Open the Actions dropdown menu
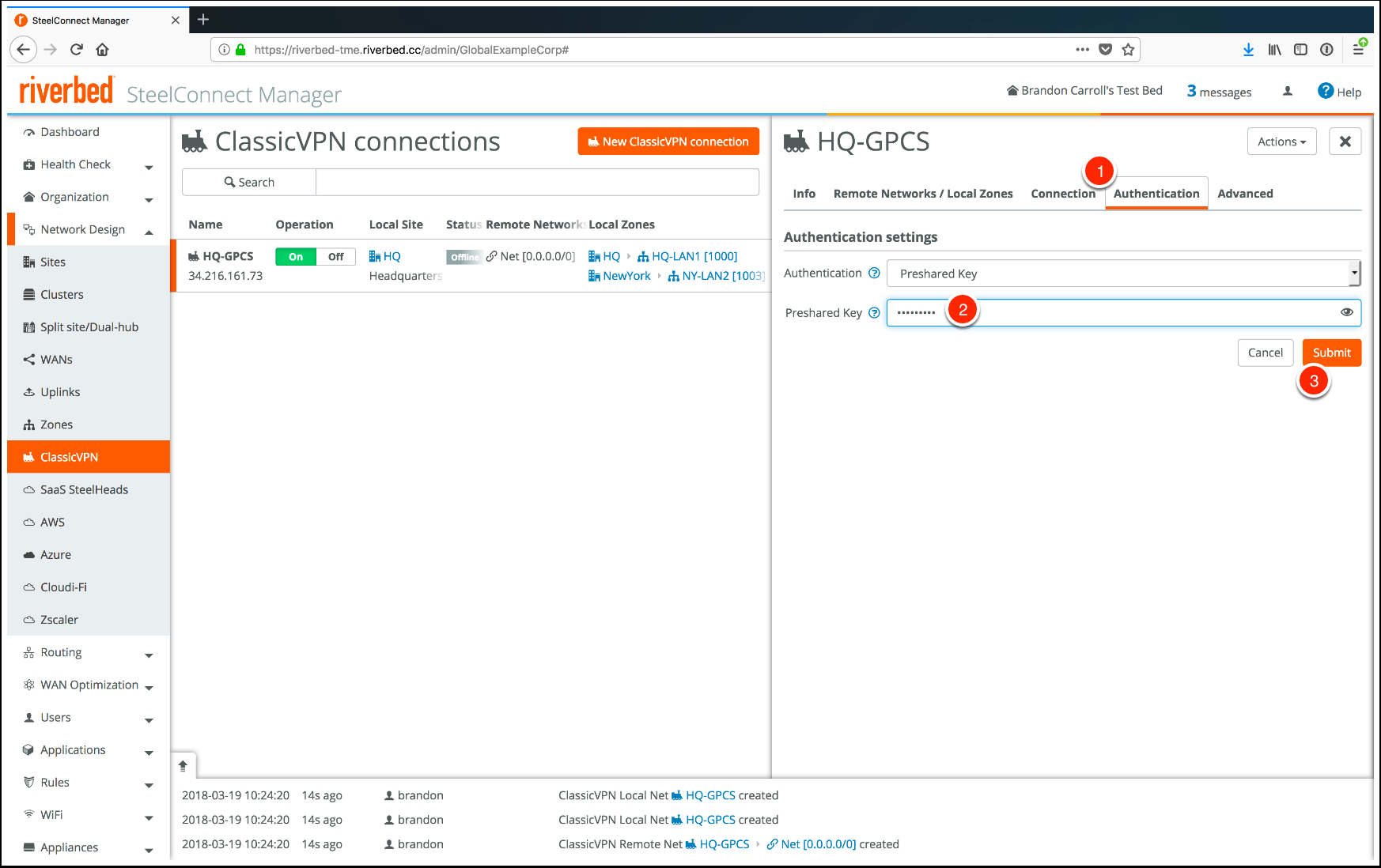The image size is (1381, 868). click(x=1281, y=142)
